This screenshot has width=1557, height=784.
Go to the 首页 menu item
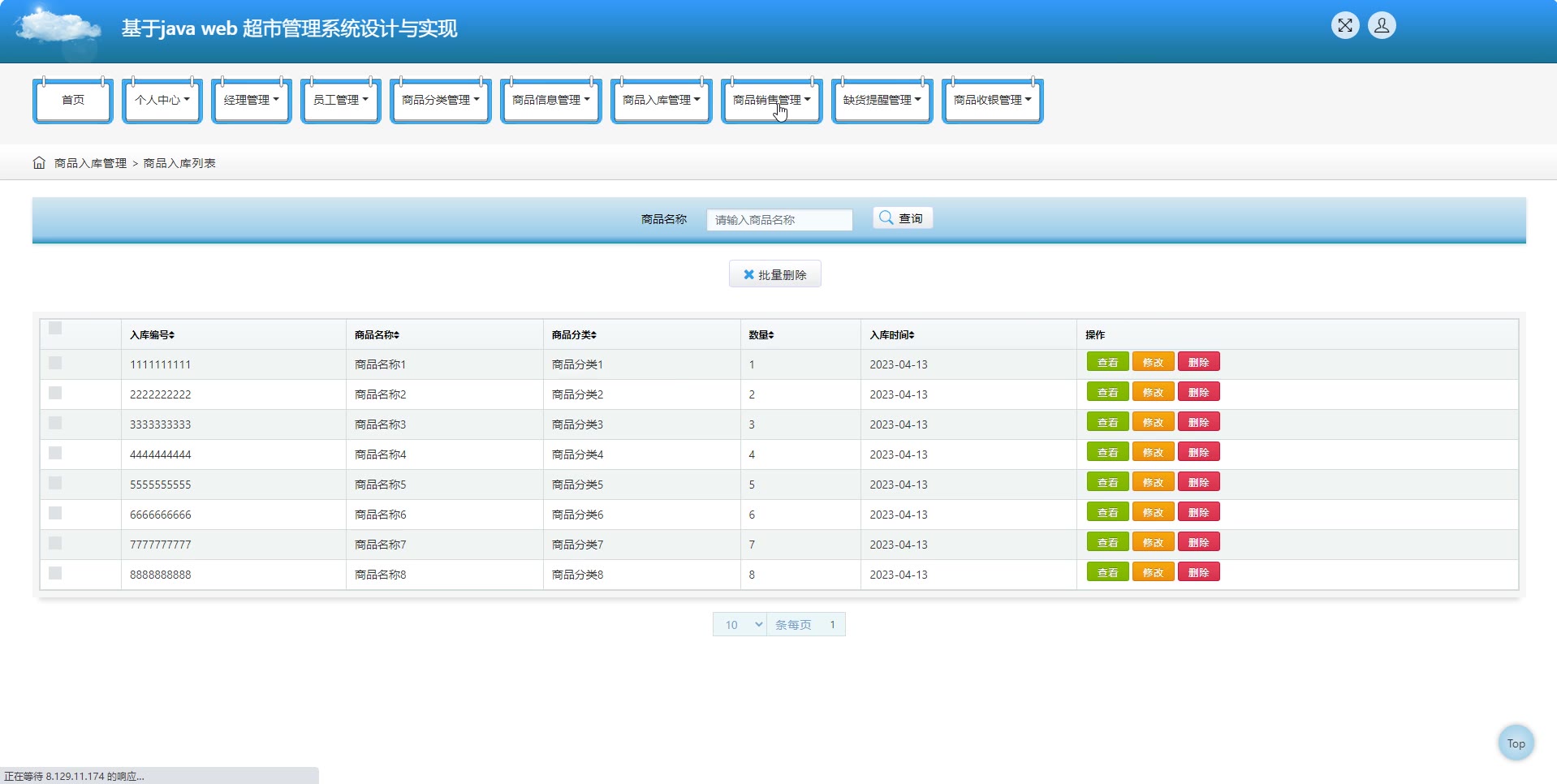click(x=73, y=101)
